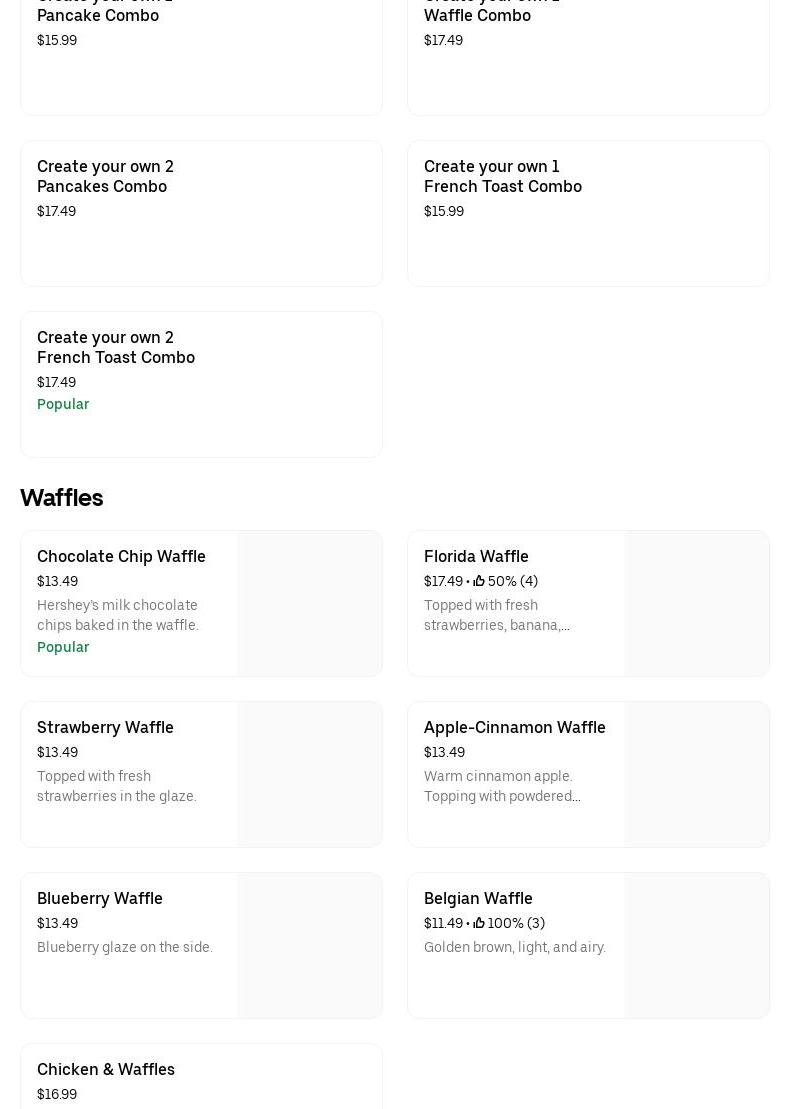Screen dimensions: 804x1109
Task: Click the Belgian Waffle 100% rating text
Action: tap(516, 923)
